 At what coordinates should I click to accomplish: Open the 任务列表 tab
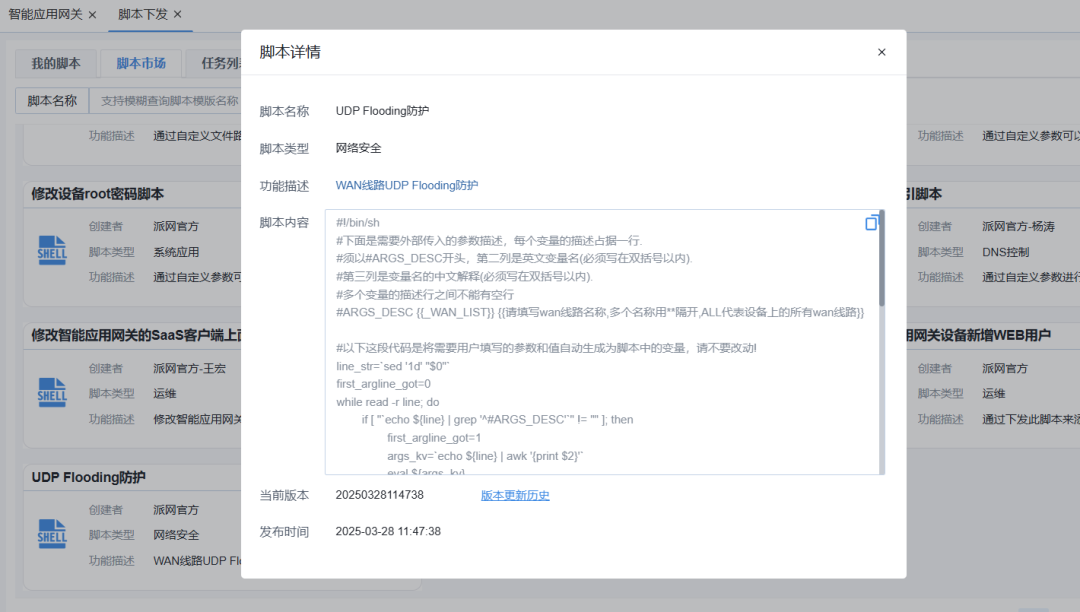pyautogui.click(x=224, y=62)
